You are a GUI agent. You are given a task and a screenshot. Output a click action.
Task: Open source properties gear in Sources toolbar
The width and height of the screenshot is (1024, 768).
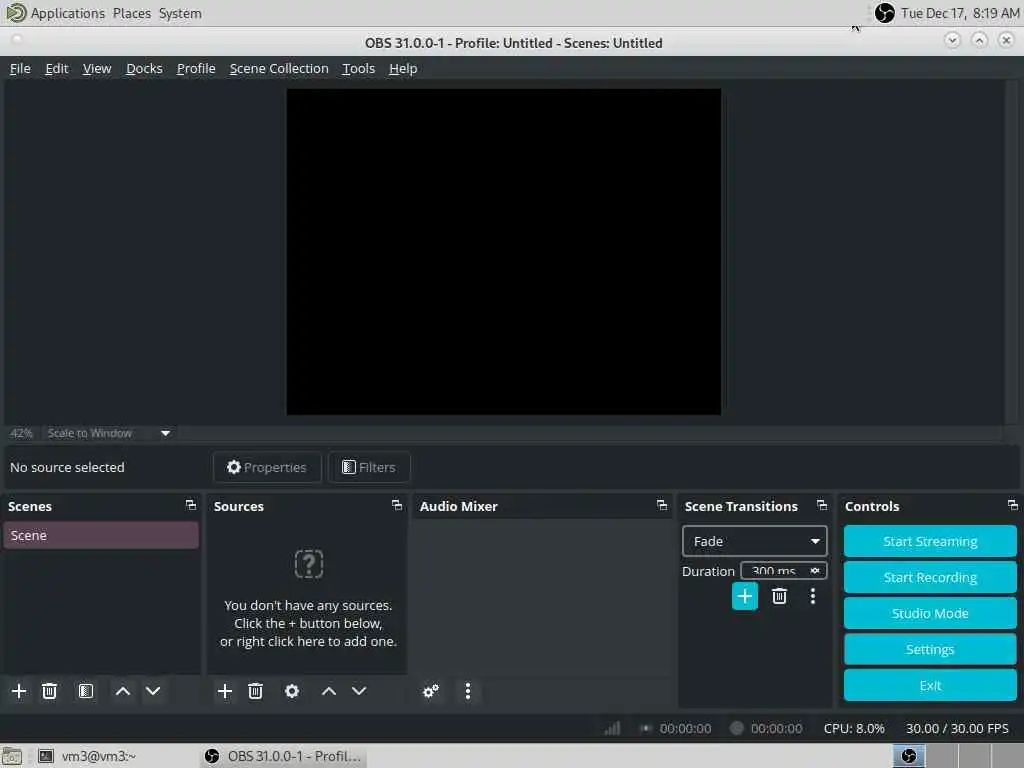point(292,691)
